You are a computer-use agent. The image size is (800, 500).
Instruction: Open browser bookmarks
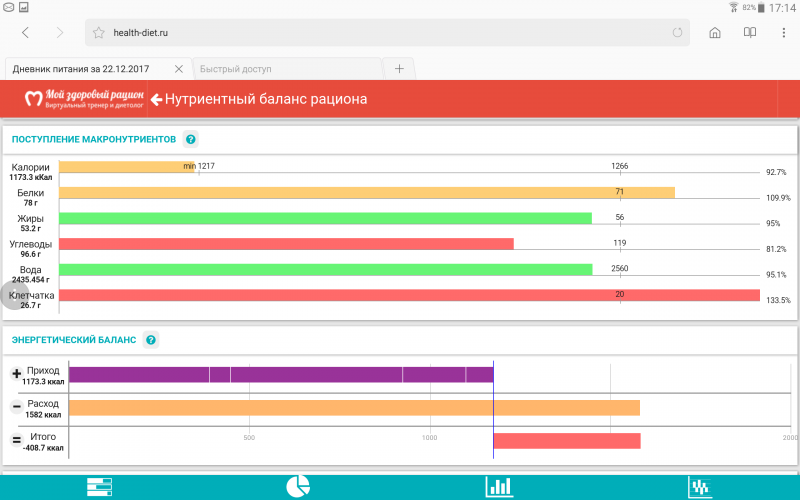point(749,33)
